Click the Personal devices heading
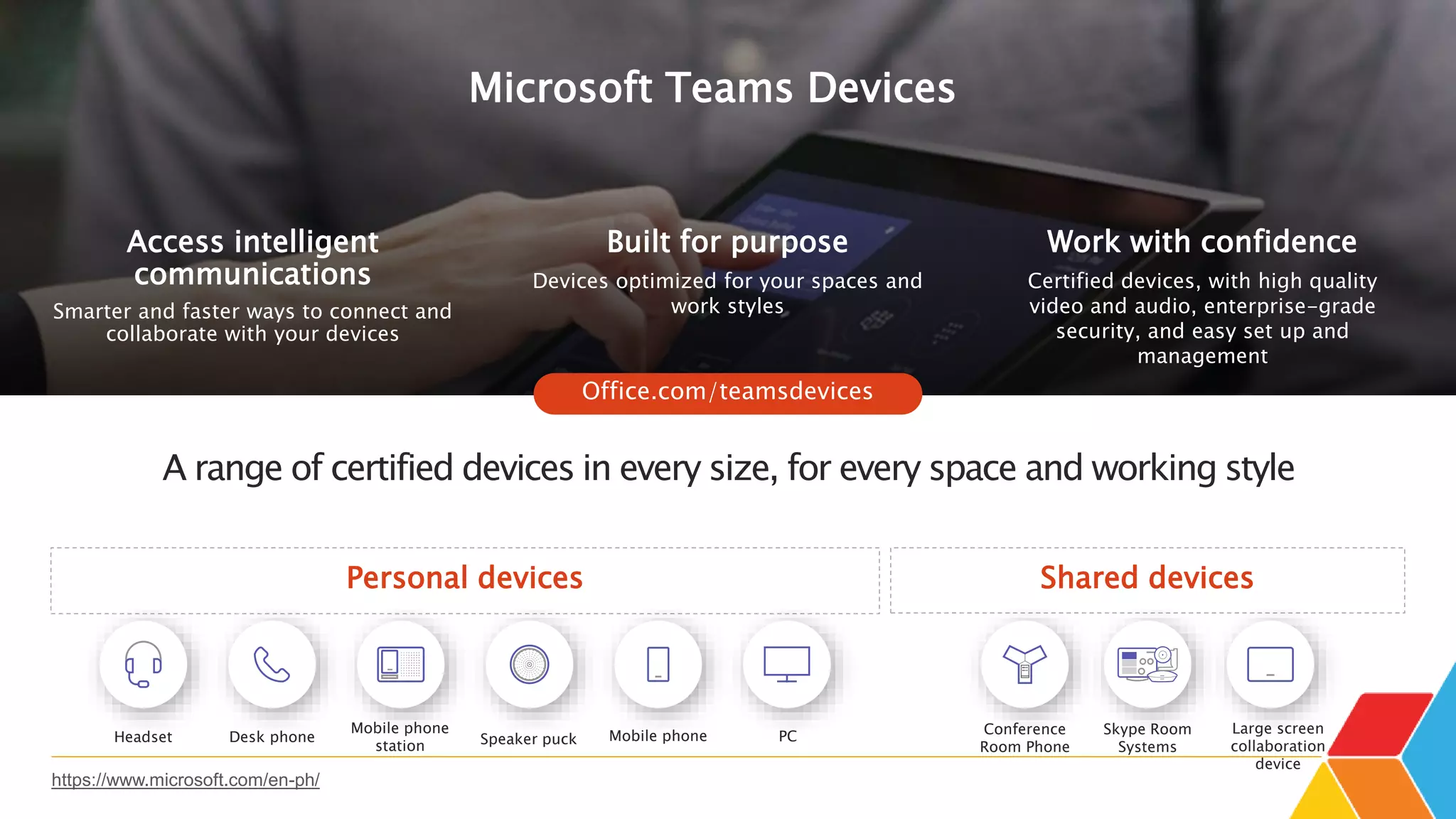Viewport: 1456px width, 819px height. [464, 578]
